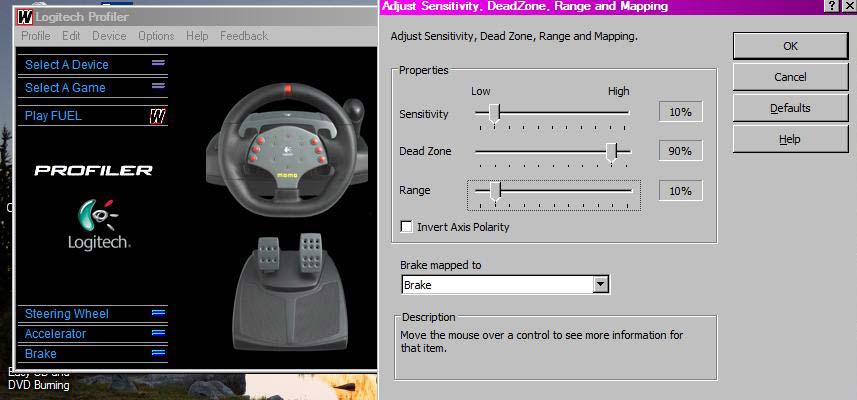Click the steering wheel image in Profiler
This screenshot has width=857, height=400.
click(x=286, y=150)
